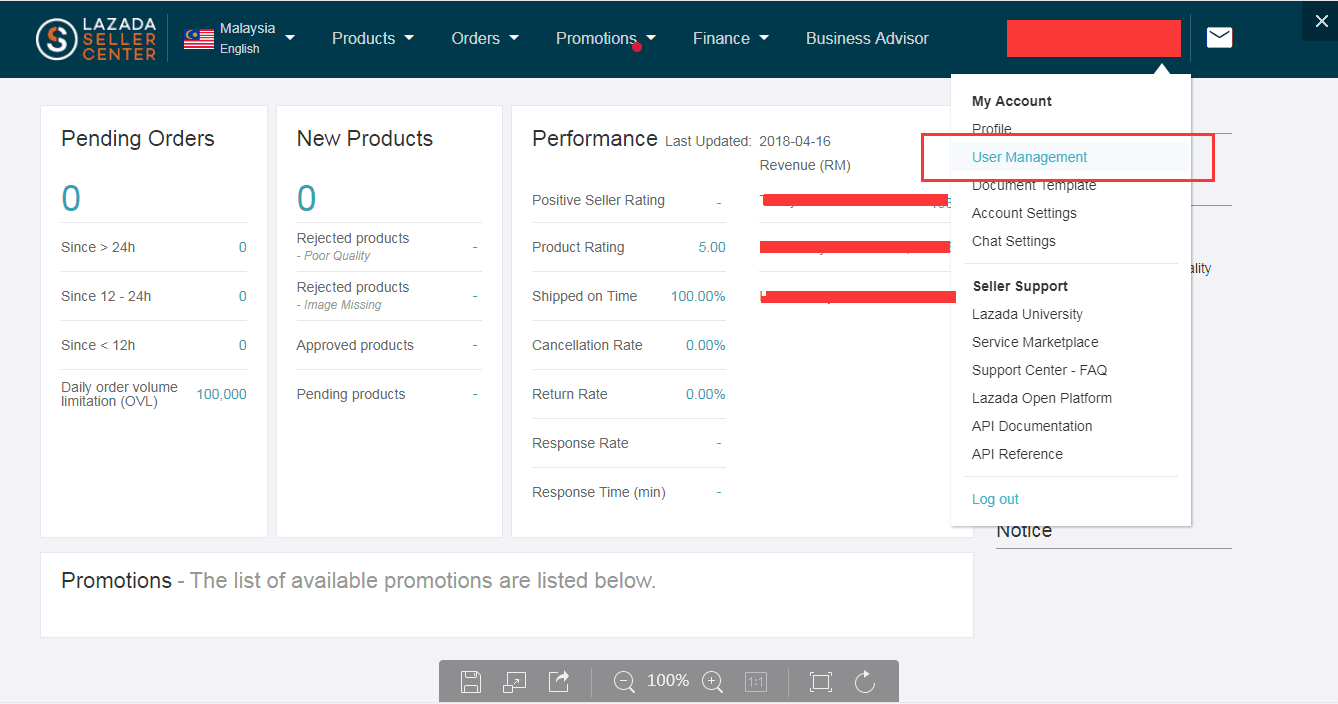The width and height of the screenshot is (1338, 704).
Task: Click the save icon in viewer toolbar
Action: (x=471, y=681)
